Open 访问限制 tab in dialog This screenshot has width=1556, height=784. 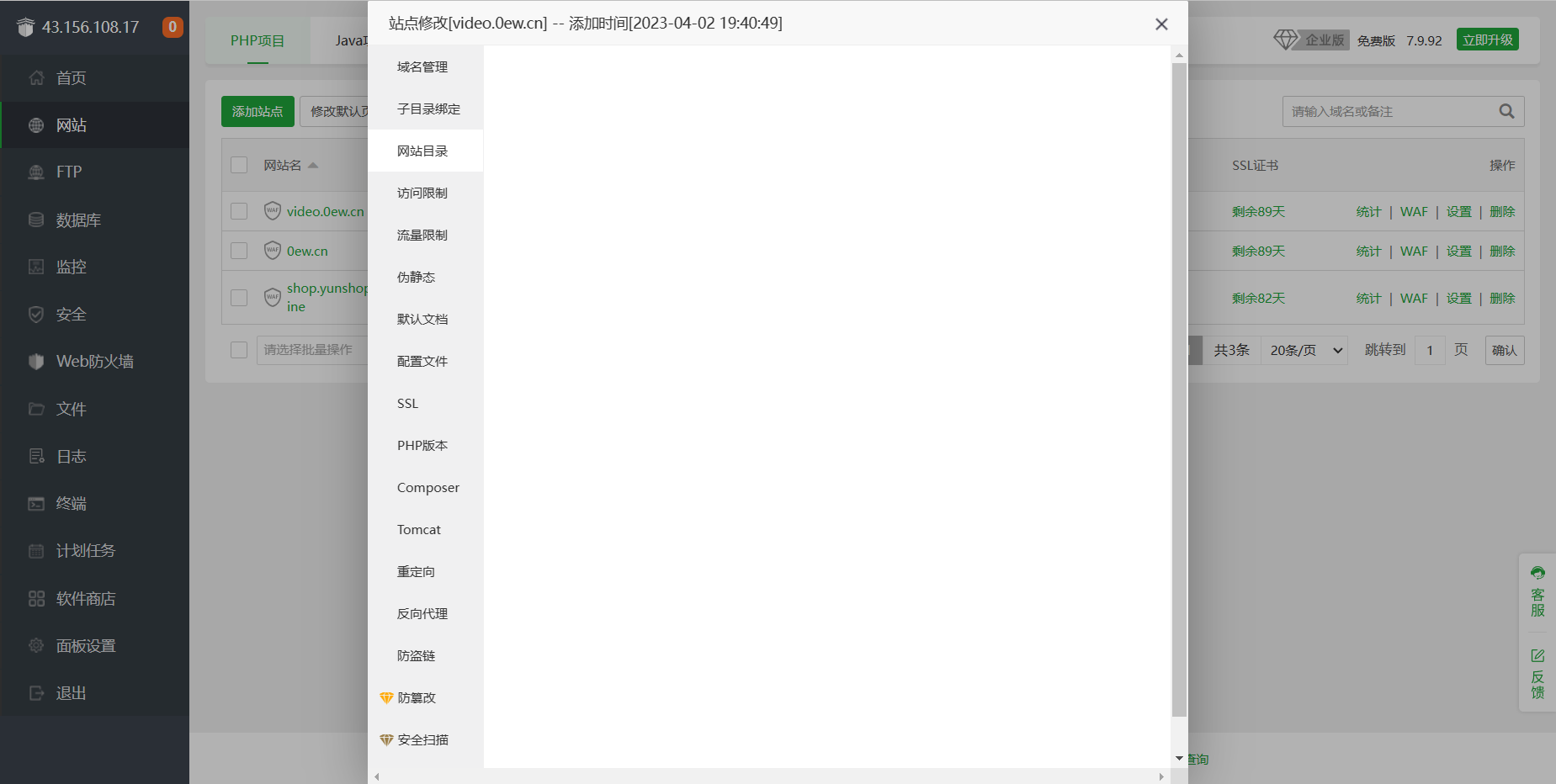pyautogui.click(x=425, y=193)
